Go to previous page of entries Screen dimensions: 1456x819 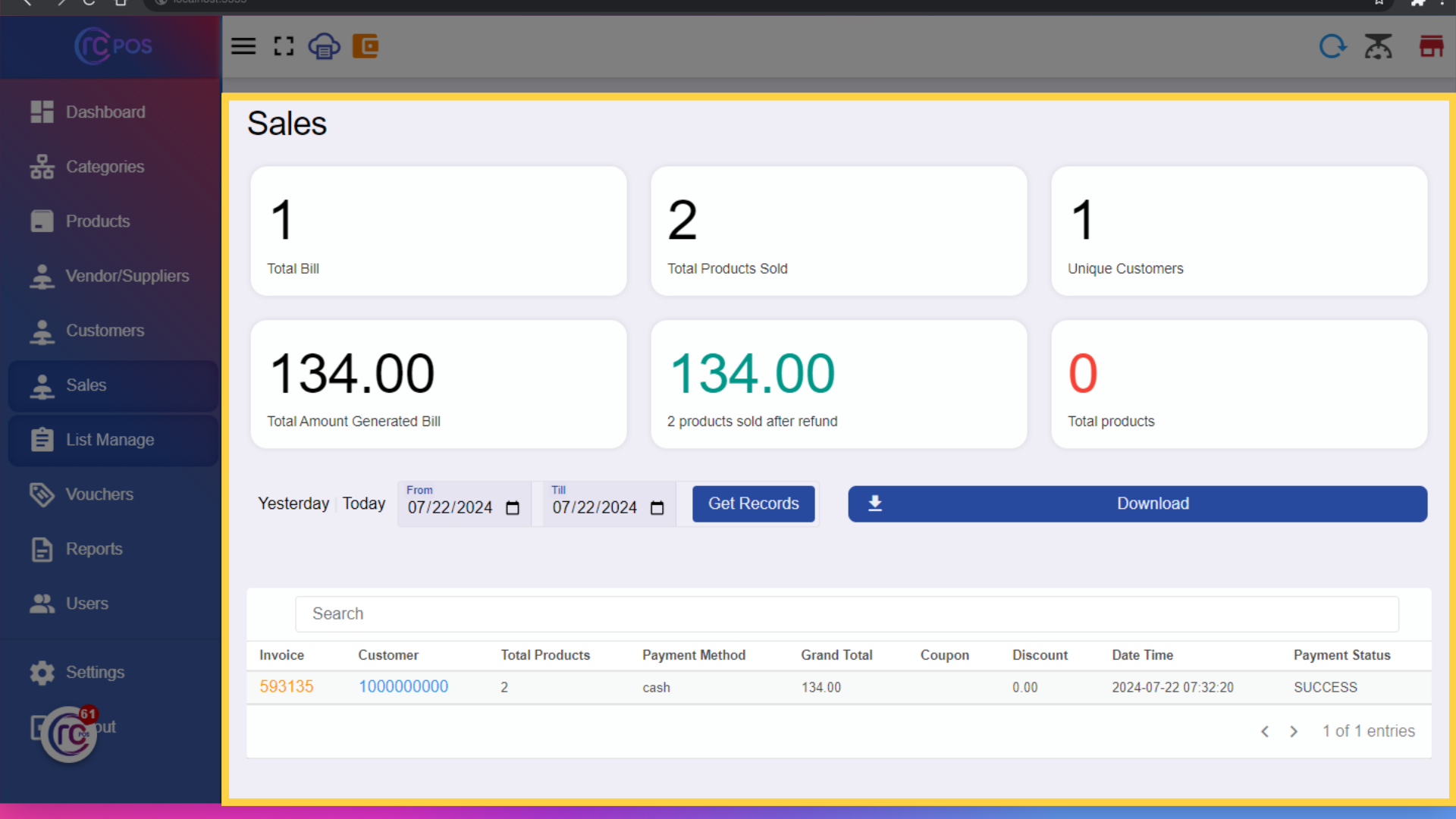tap(1265, 732)
